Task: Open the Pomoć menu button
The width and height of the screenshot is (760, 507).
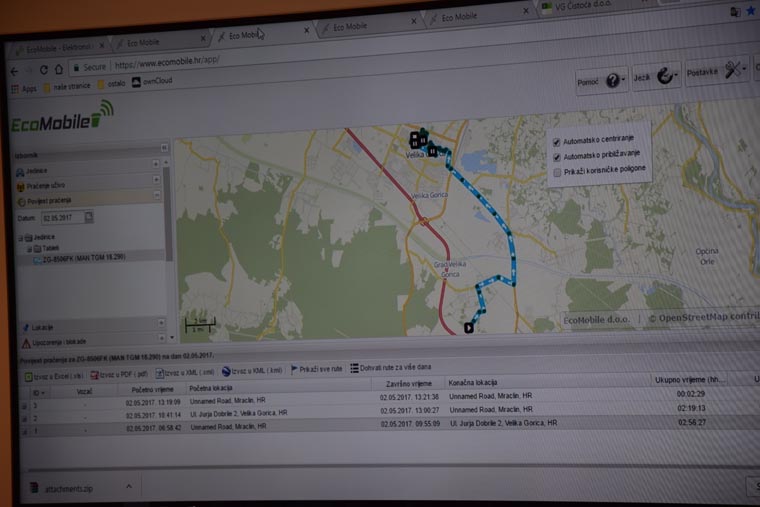Action: pyautogui.click(x=602, y=81)
